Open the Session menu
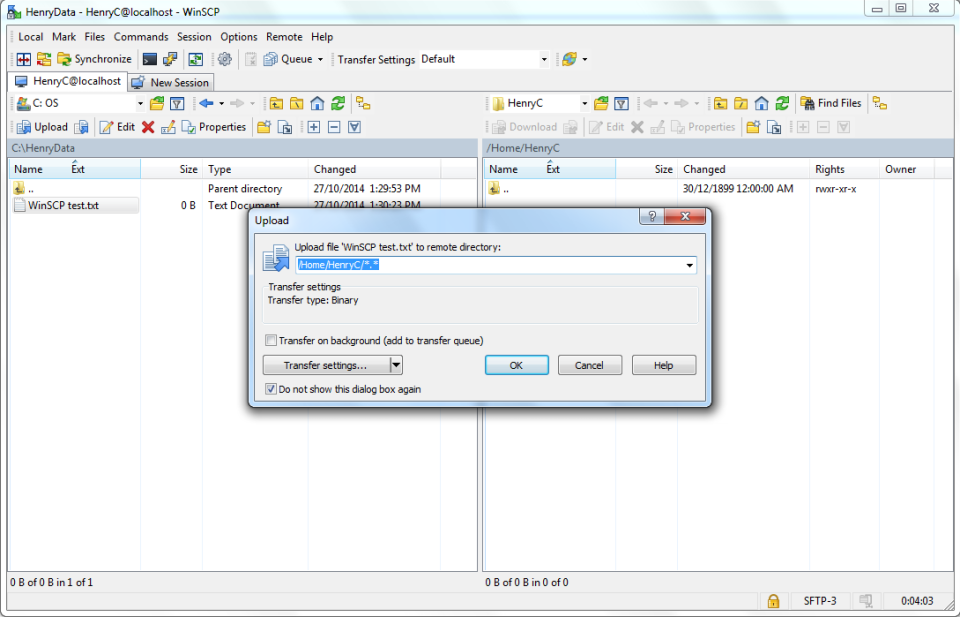 pos(194,37)
